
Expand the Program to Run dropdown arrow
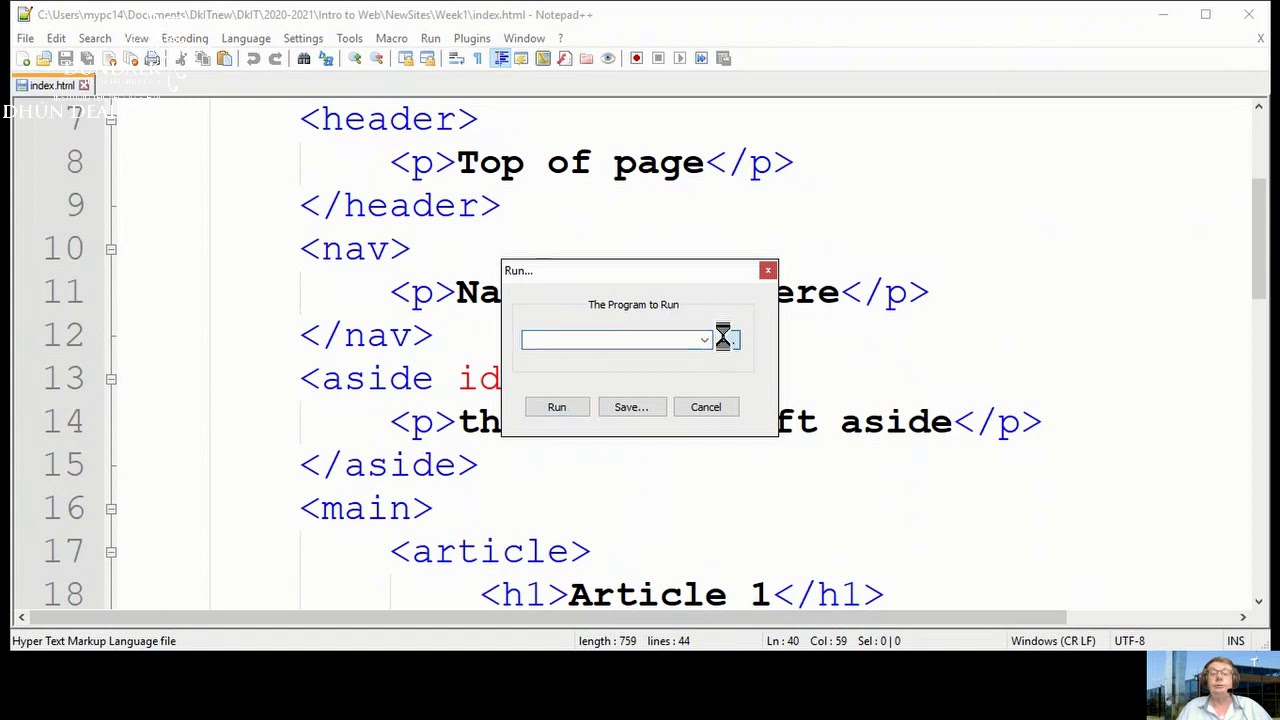click(704, 341)
